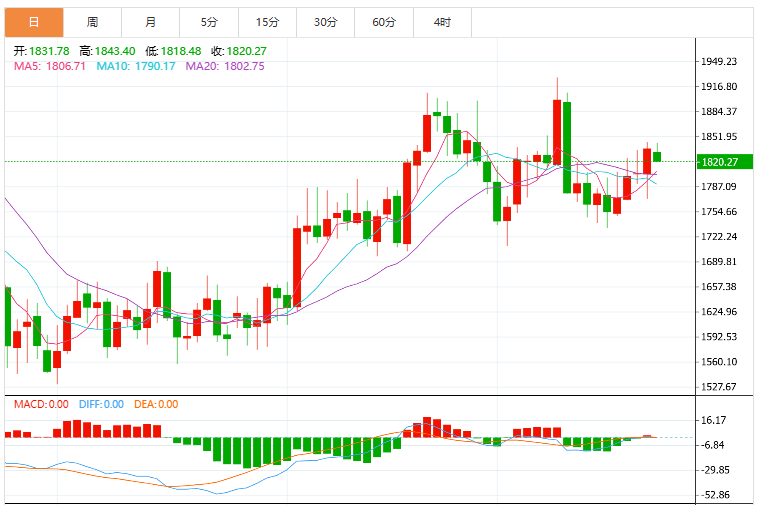
Task: Click the 1949.23 price axis label
Action: [x=719, y=62]
